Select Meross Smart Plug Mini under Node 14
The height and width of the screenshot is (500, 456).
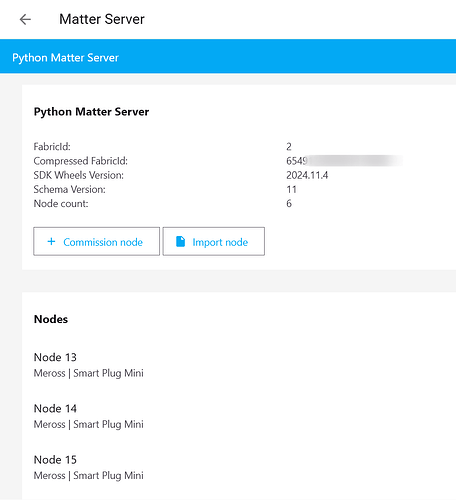89,424
